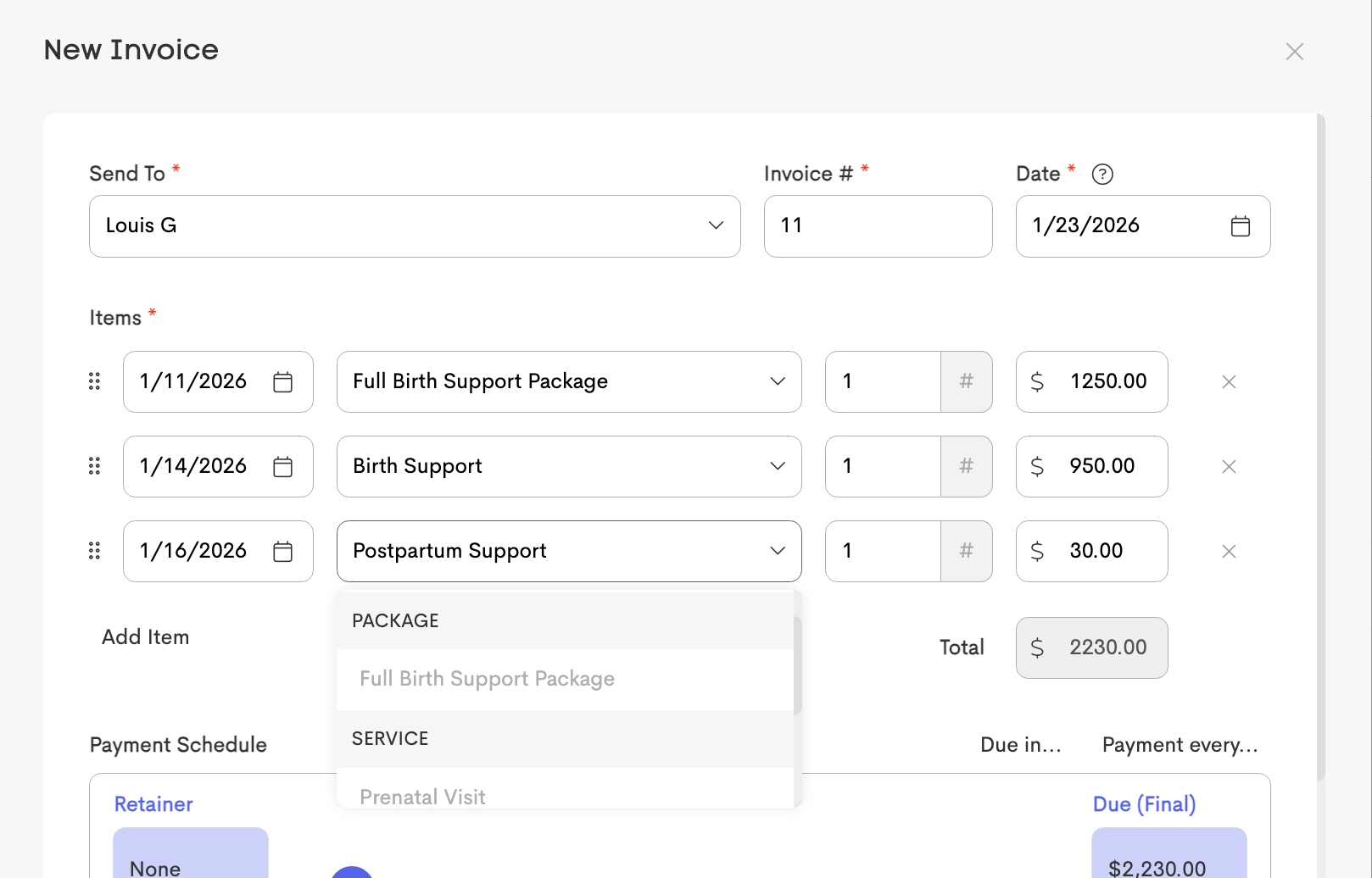Grab drag handle of Full Birth Support Package row
The width and height of the screenshot is (1372, 878).
(94, 381)
